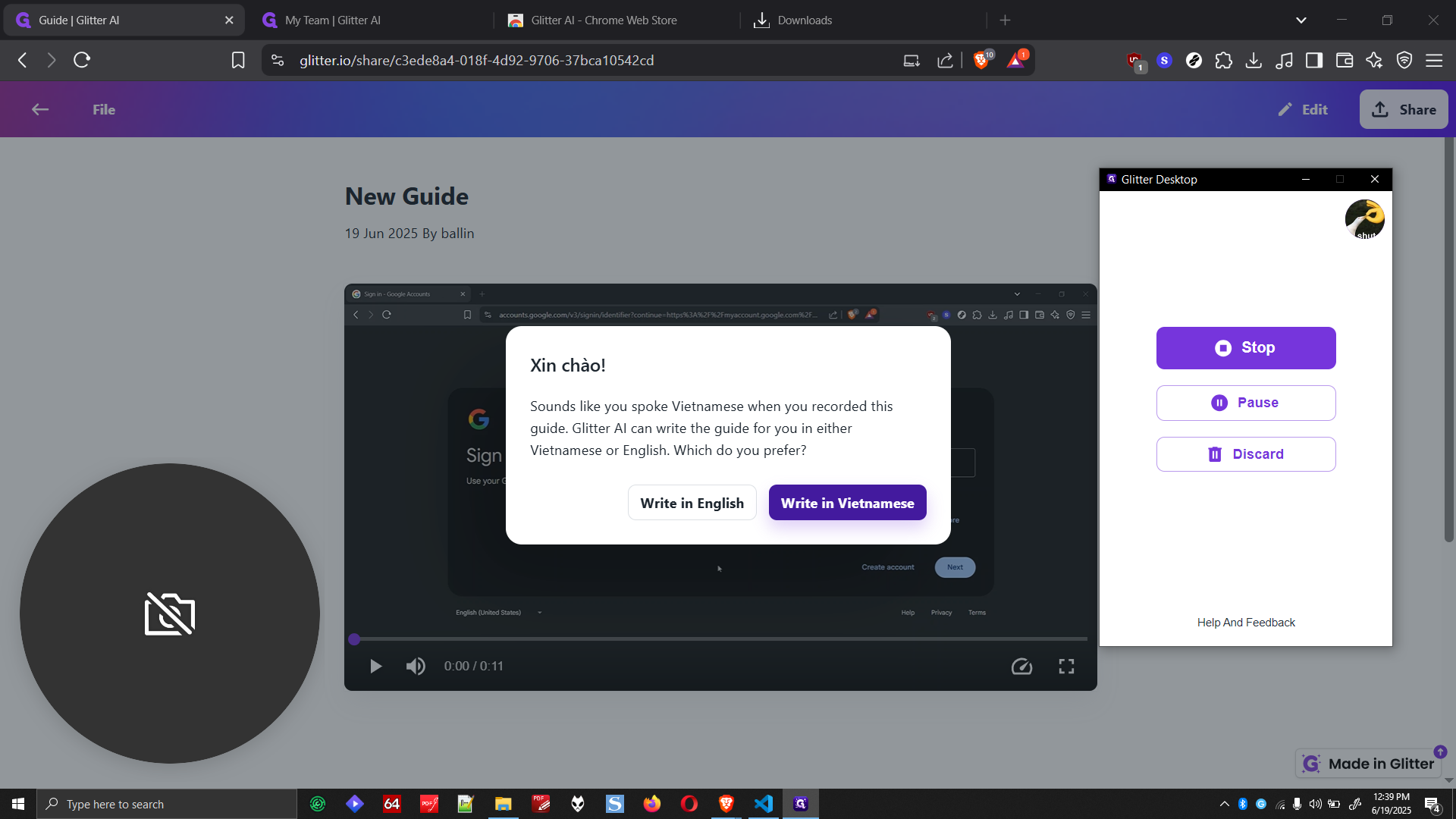Discard recording in Glitter Desktop

click(1246, 454)
